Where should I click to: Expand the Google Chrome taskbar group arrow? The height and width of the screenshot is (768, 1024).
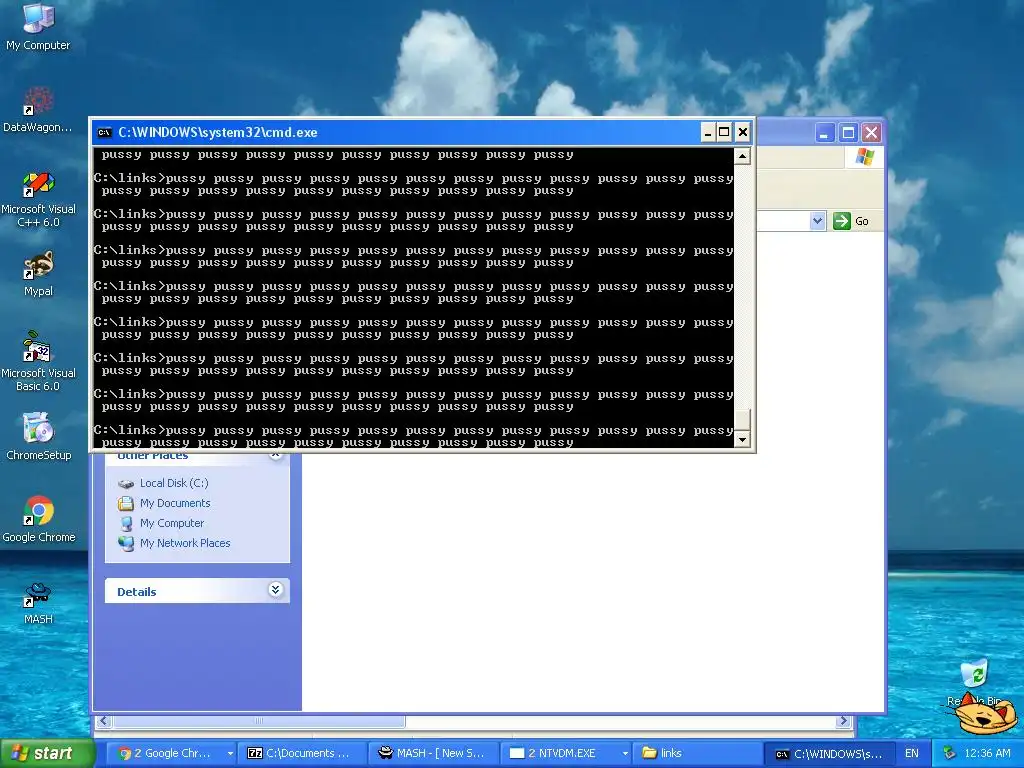coord(230,753)
